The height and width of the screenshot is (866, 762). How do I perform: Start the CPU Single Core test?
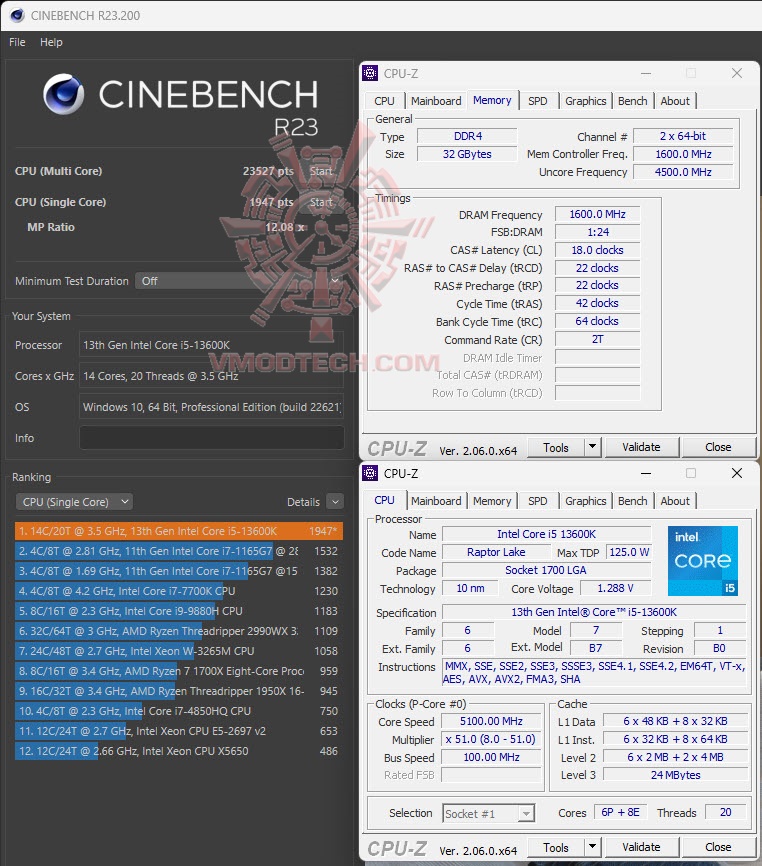click(x=321, y=202)
